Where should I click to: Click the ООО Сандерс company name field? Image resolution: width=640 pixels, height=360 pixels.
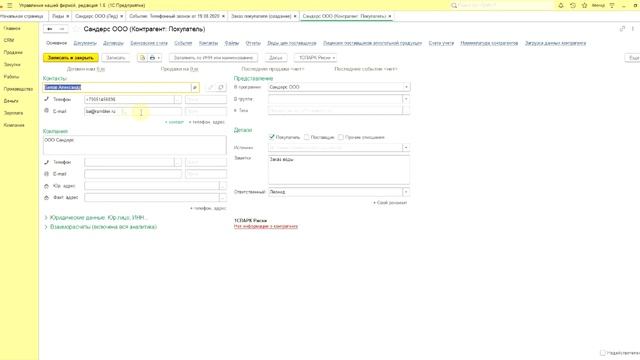[135, 145]
